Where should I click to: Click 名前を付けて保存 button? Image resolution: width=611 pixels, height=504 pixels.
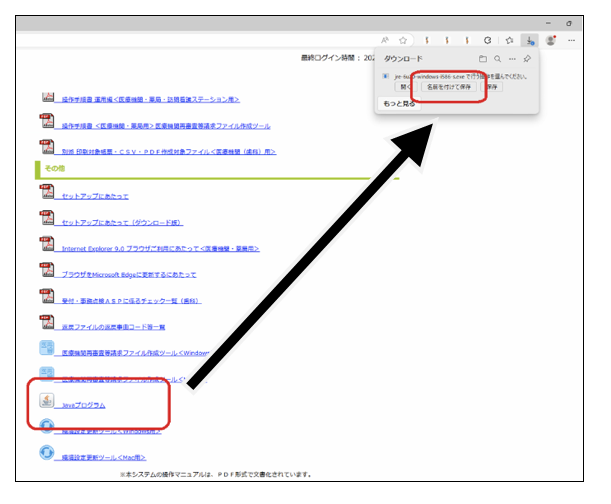pos(449,87)
